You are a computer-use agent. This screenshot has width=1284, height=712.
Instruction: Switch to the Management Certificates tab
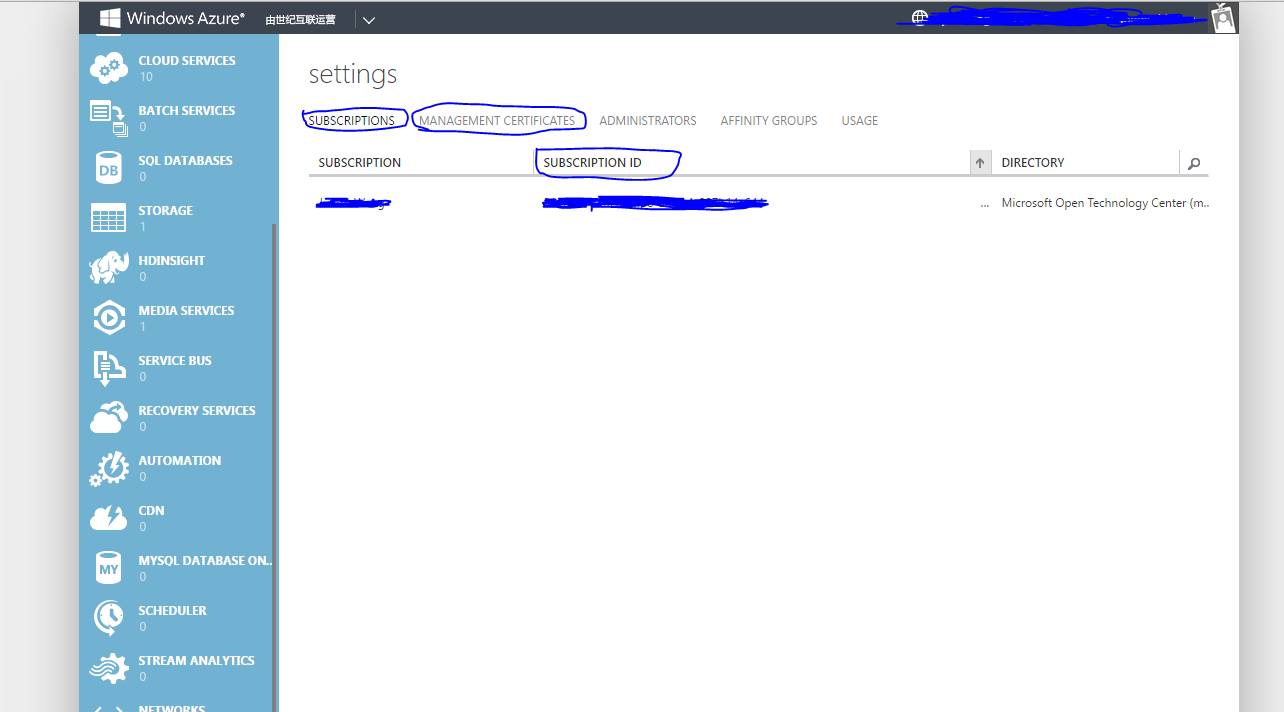(497, 121)
